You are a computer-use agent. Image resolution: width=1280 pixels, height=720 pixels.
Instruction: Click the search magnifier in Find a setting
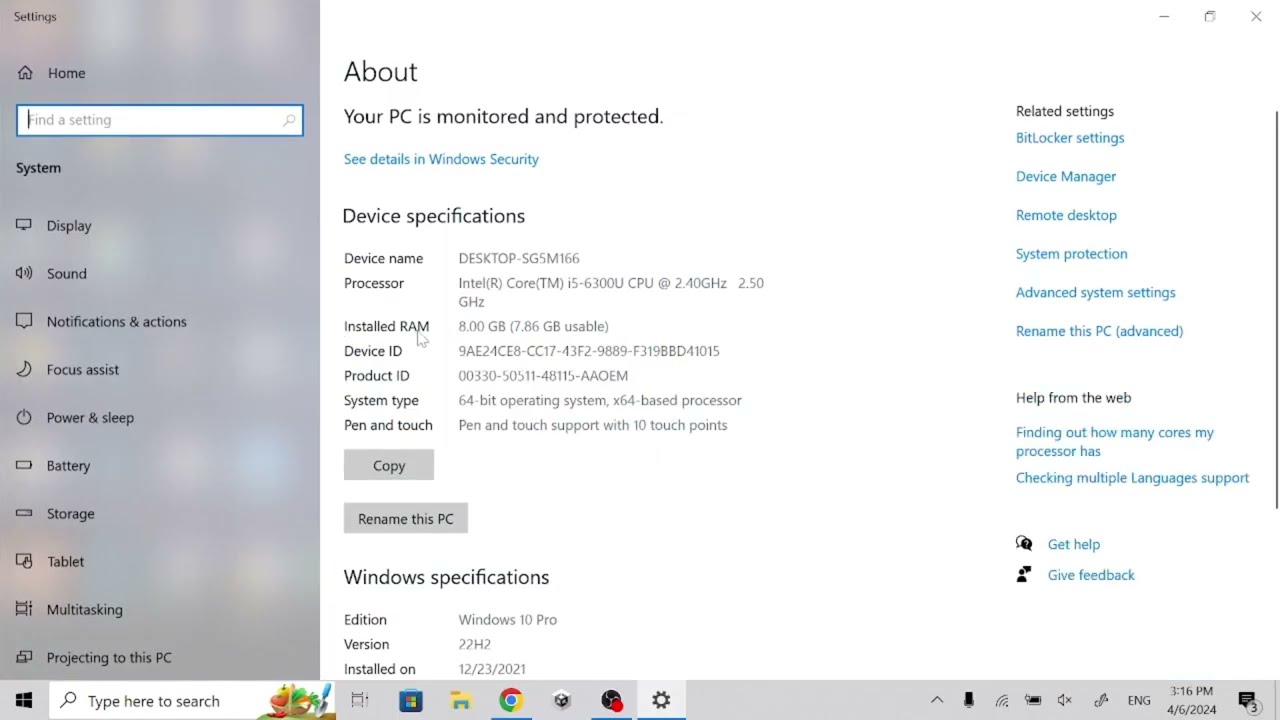289,120
